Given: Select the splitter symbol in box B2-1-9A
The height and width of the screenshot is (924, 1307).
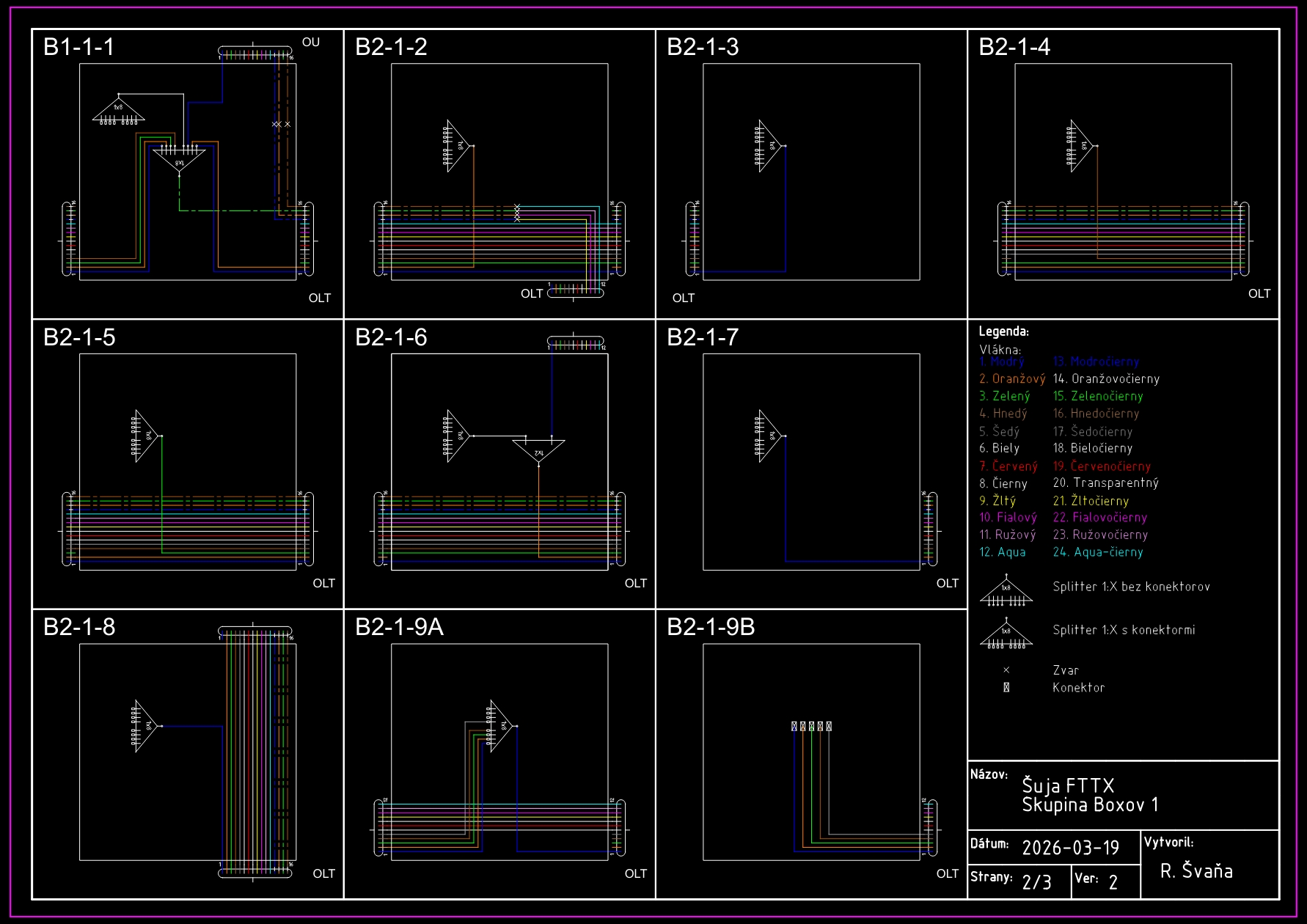Looking at the screenshot, I should (502, 726).
